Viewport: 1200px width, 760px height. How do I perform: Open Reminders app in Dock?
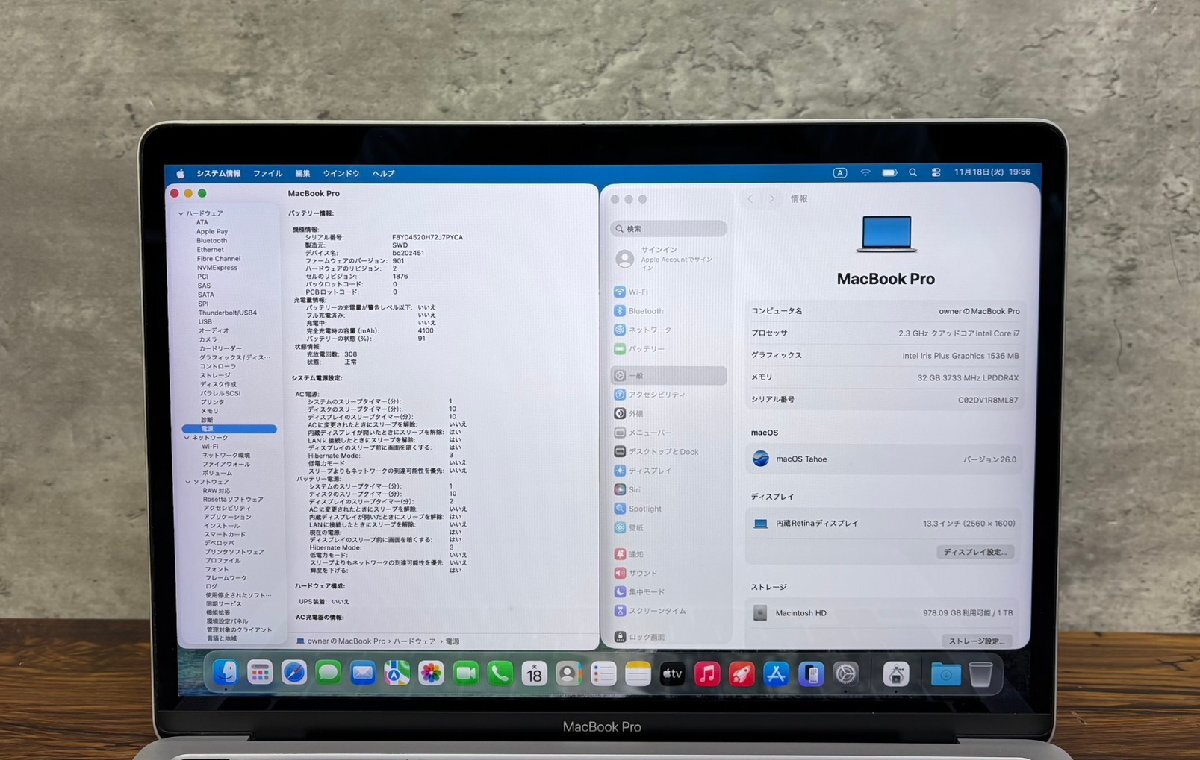(x=603, y=674)
